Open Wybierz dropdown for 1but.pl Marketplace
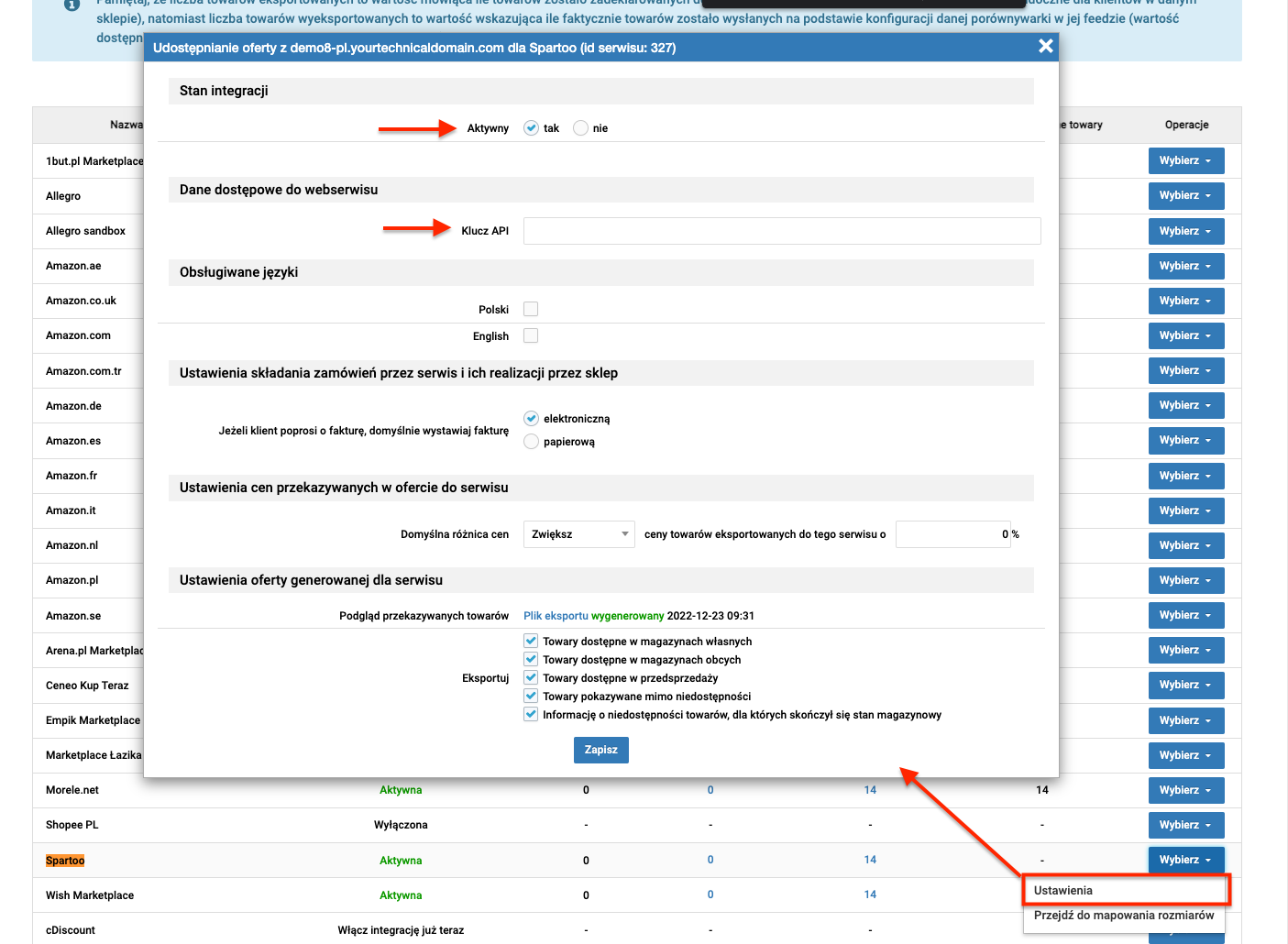The width and height of the screenshot is (1288, 944). (1186, 160)
